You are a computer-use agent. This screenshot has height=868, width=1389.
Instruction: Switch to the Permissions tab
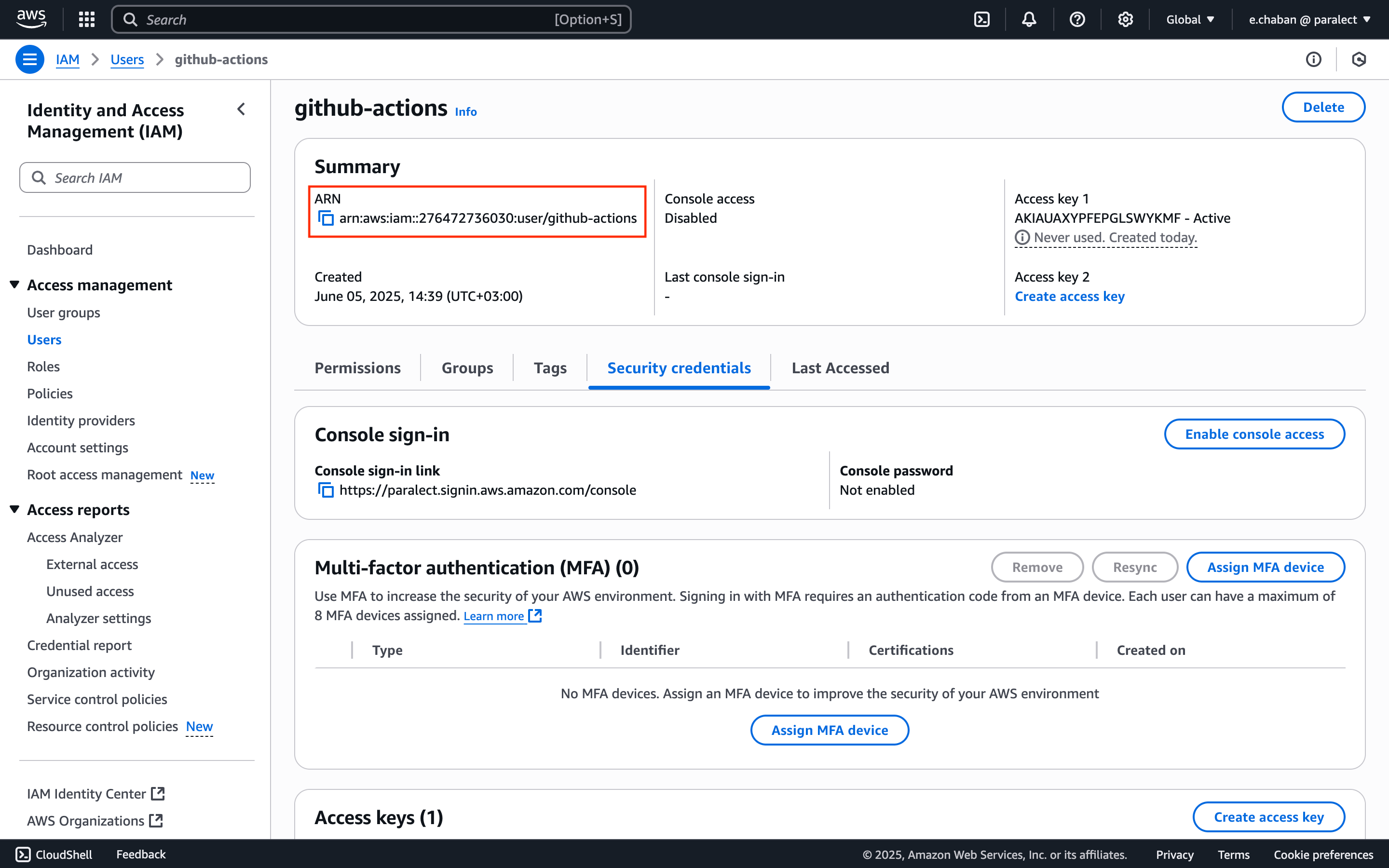click(357, 368)
